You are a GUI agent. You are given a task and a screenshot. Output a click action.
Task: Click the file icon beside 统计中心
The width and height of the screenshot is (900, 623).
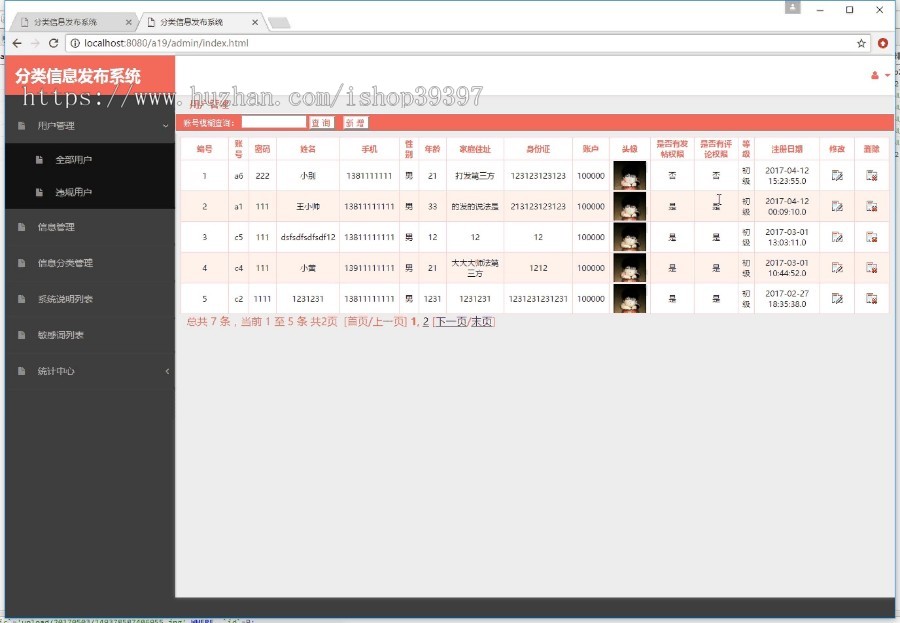21,371
